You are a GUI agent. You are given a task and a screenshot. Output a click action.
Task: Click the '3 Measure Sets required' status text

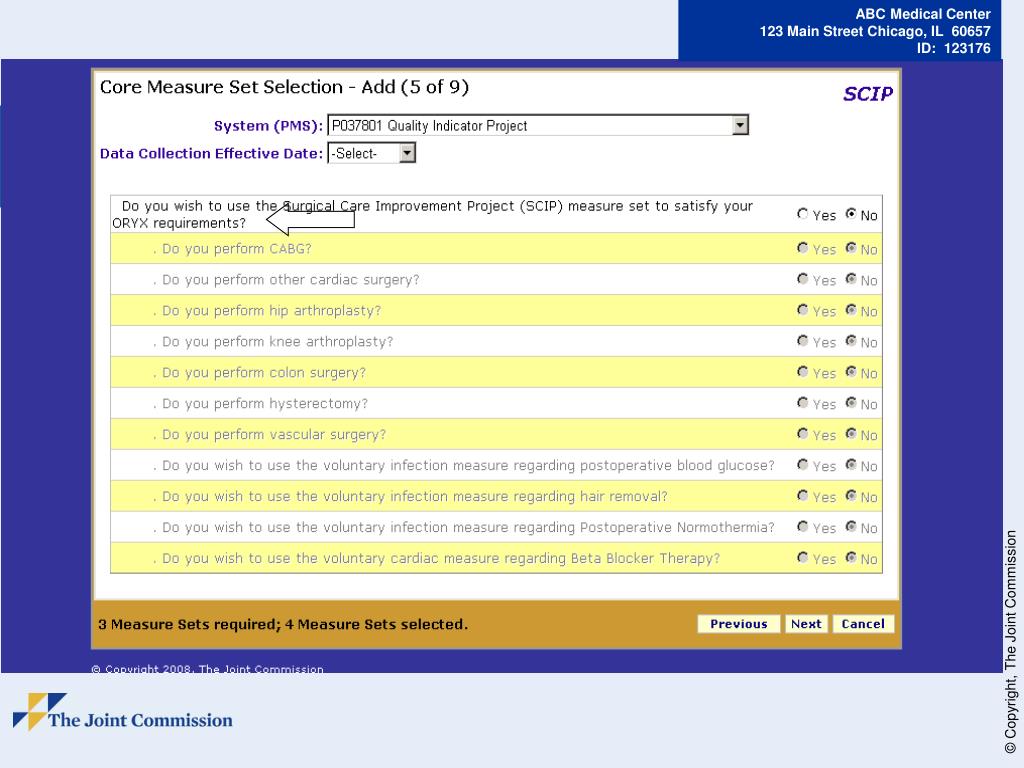283,624
